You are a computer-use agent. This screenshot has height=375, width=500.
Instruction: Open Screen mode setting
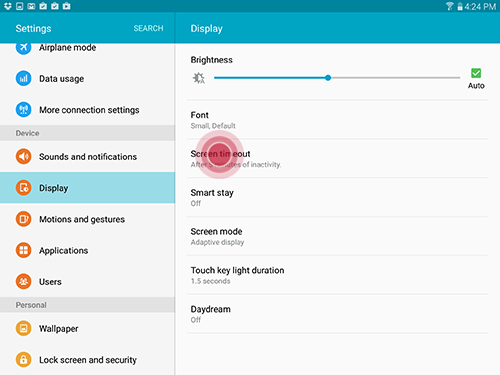(x=338, y=236)
